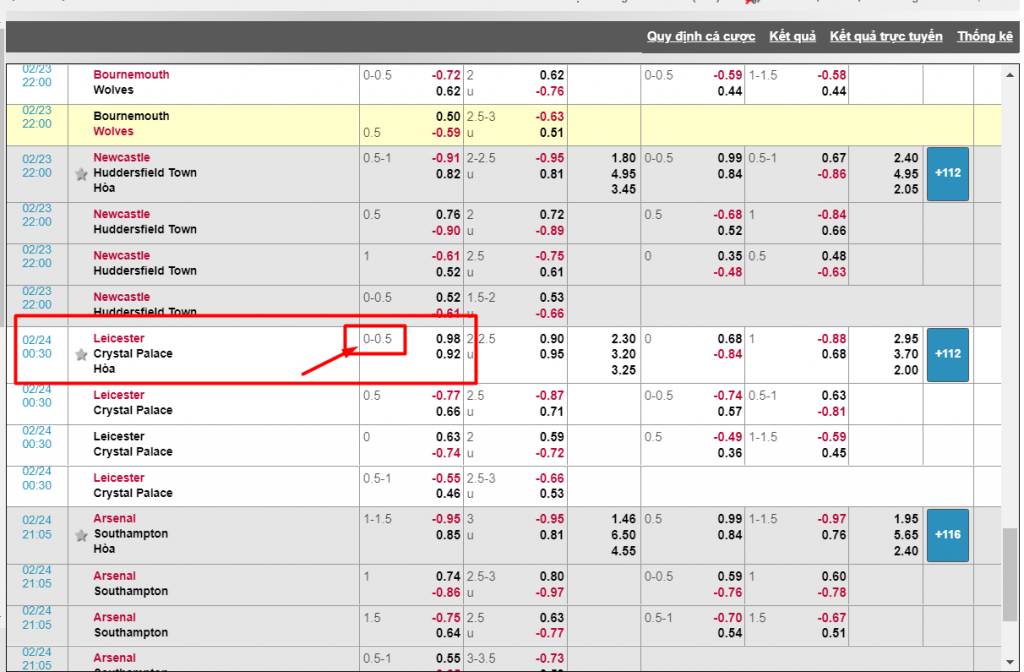Select Arsenal first-half odds 1.95
This screenshot has width=1024, height=672.
click(x=906, y=519)
